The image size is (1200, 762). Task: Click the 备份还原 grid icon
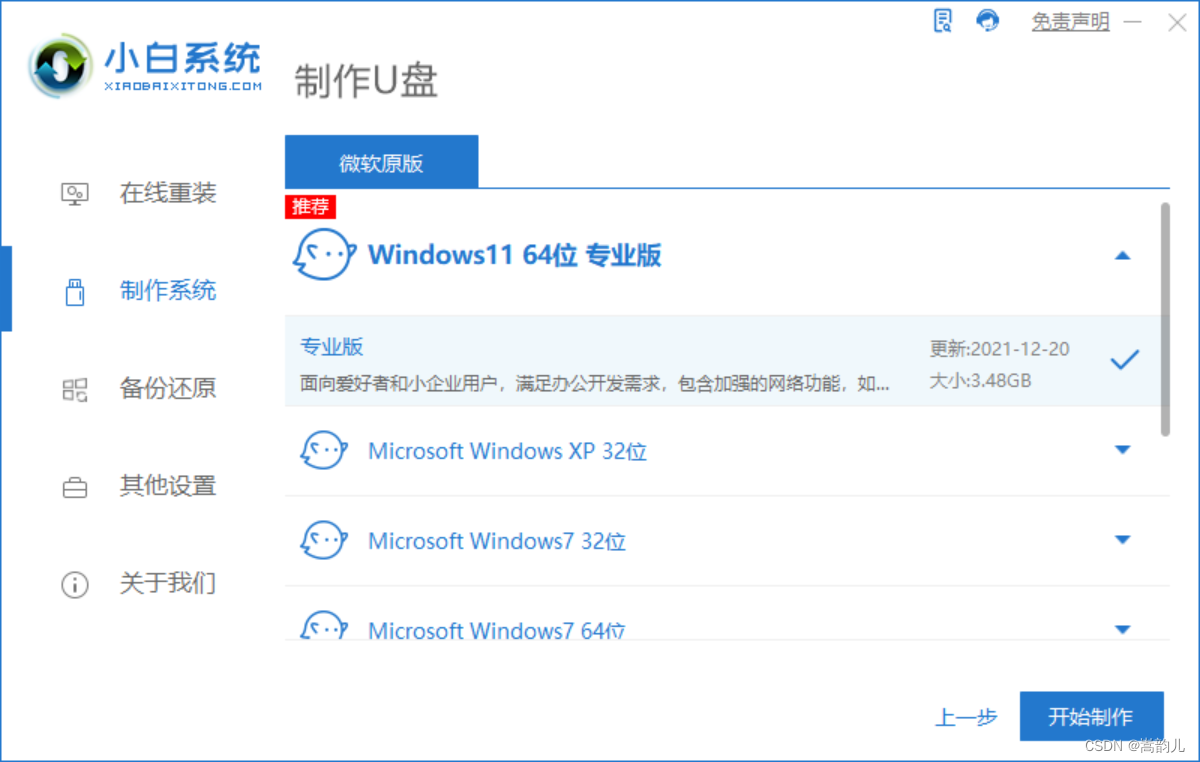[x=75, y=389]
